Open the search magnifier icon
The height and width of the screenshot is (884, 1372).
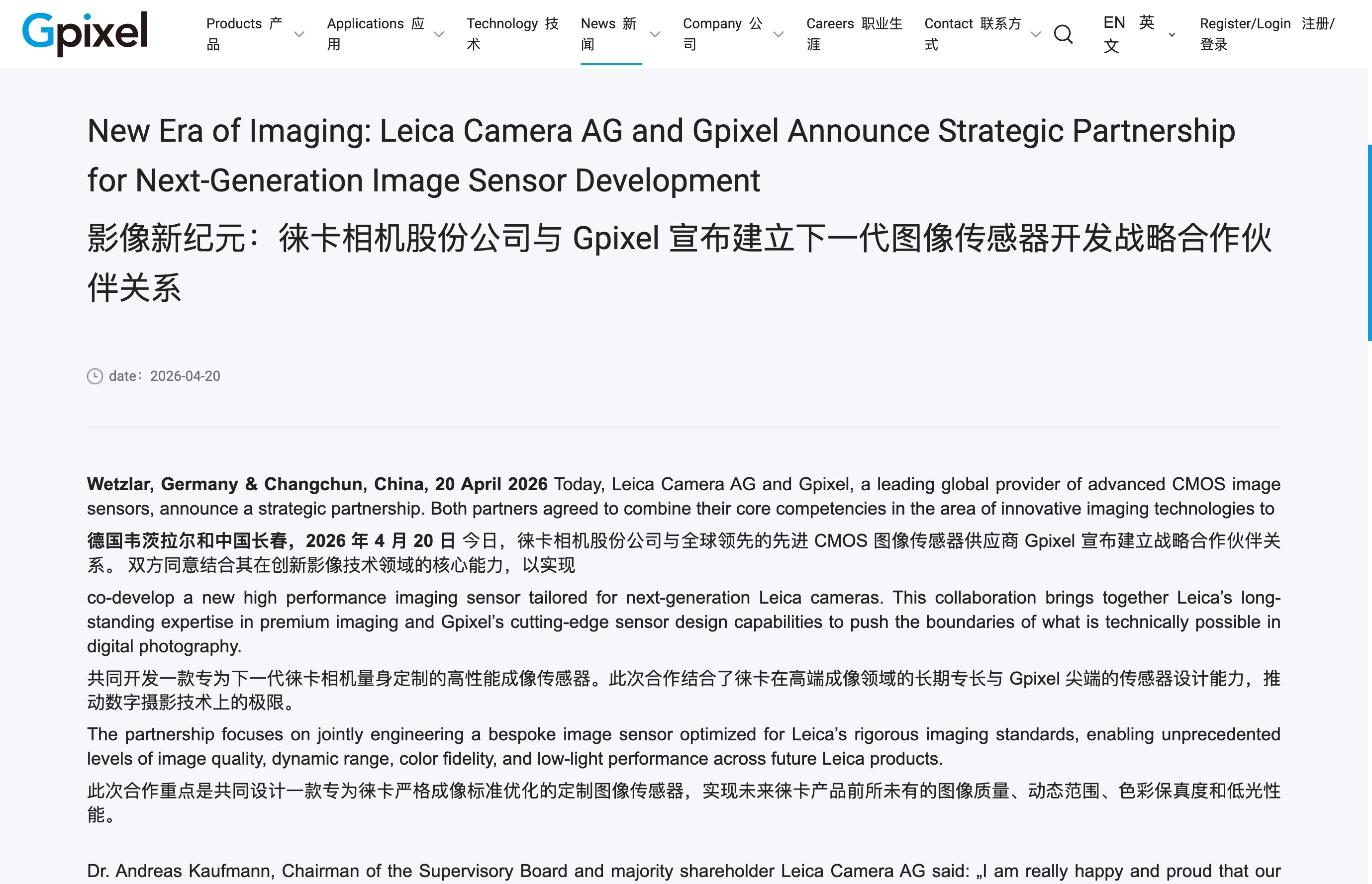(x=1063, y=34)
